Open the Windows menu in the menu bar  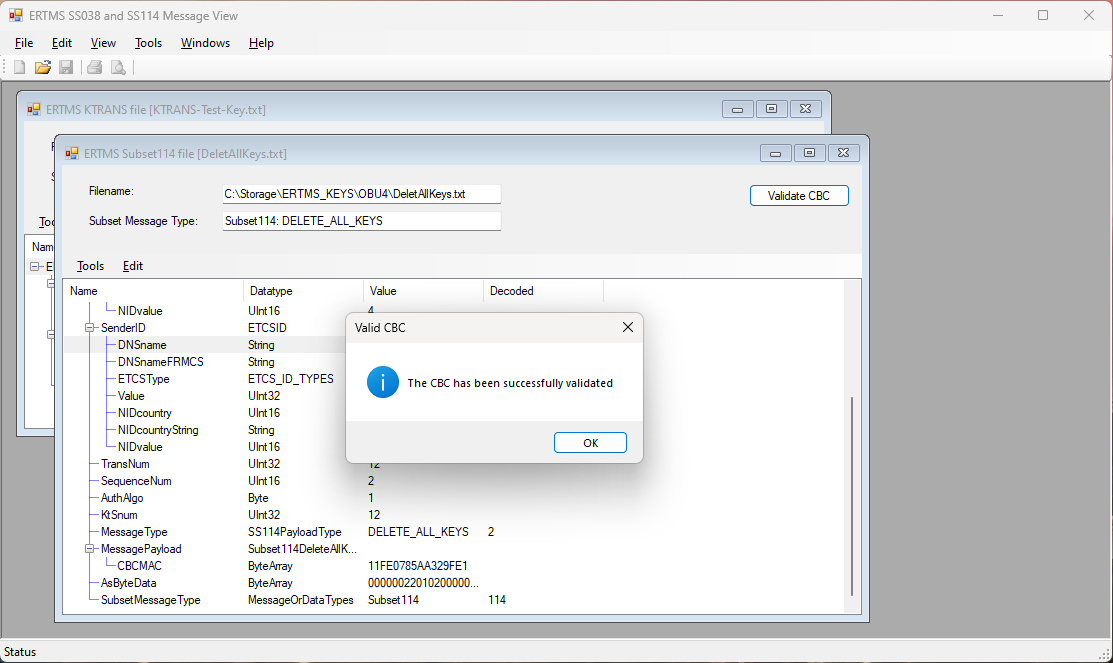[205, 43]
